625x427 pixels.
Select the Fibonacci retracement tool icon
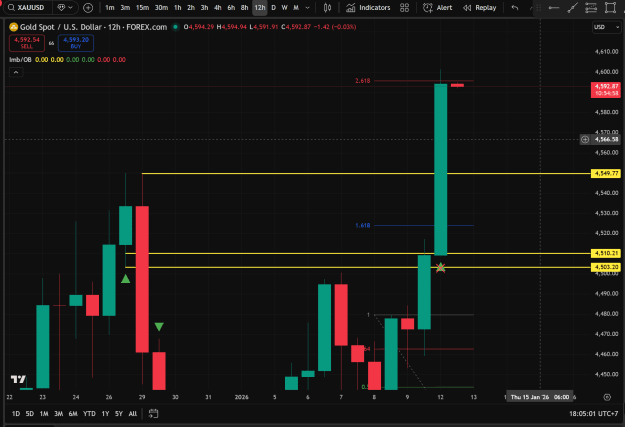point(591,8)
